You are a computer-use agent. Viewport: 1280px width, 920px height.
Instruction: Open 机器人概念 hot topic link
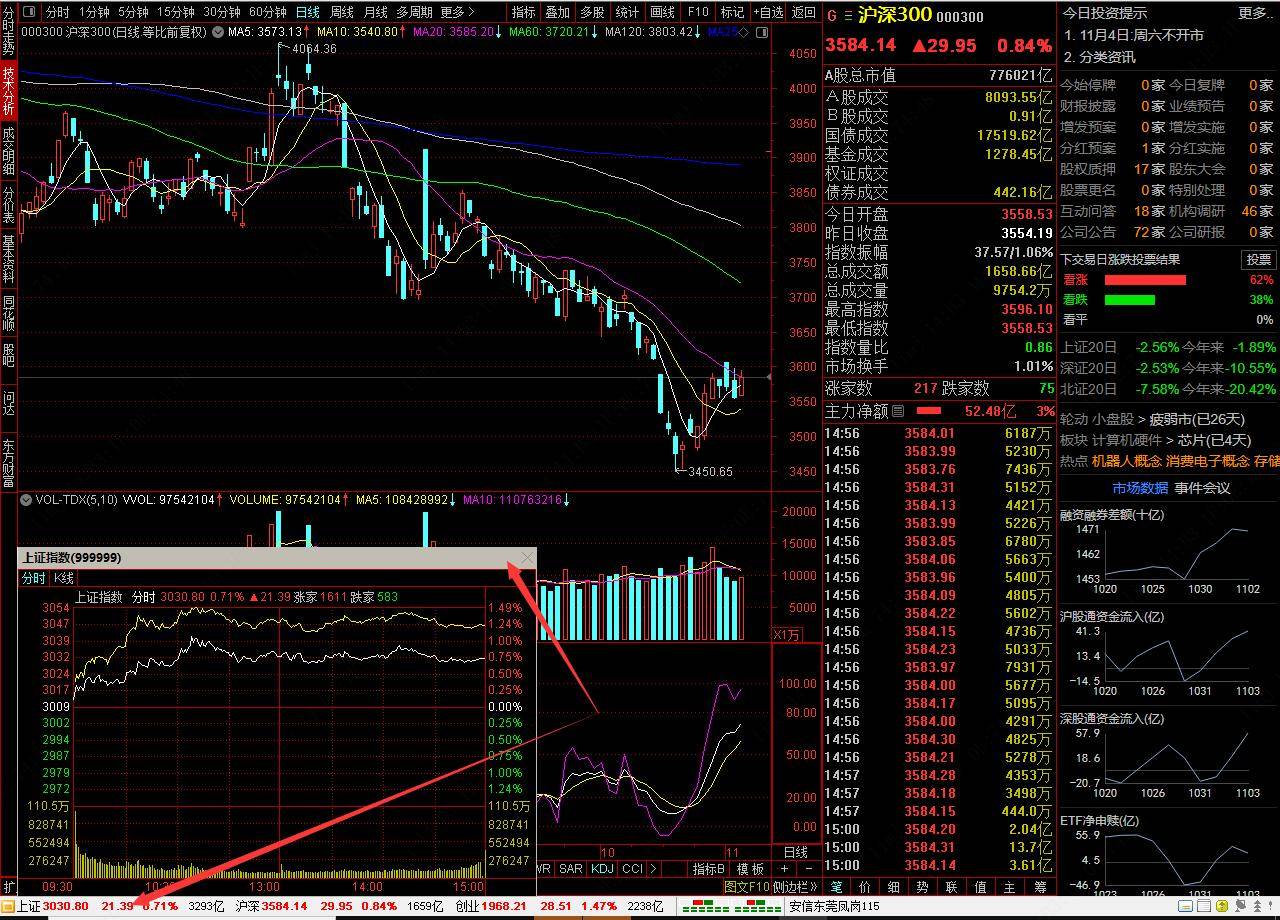(x=1127, y=461)
